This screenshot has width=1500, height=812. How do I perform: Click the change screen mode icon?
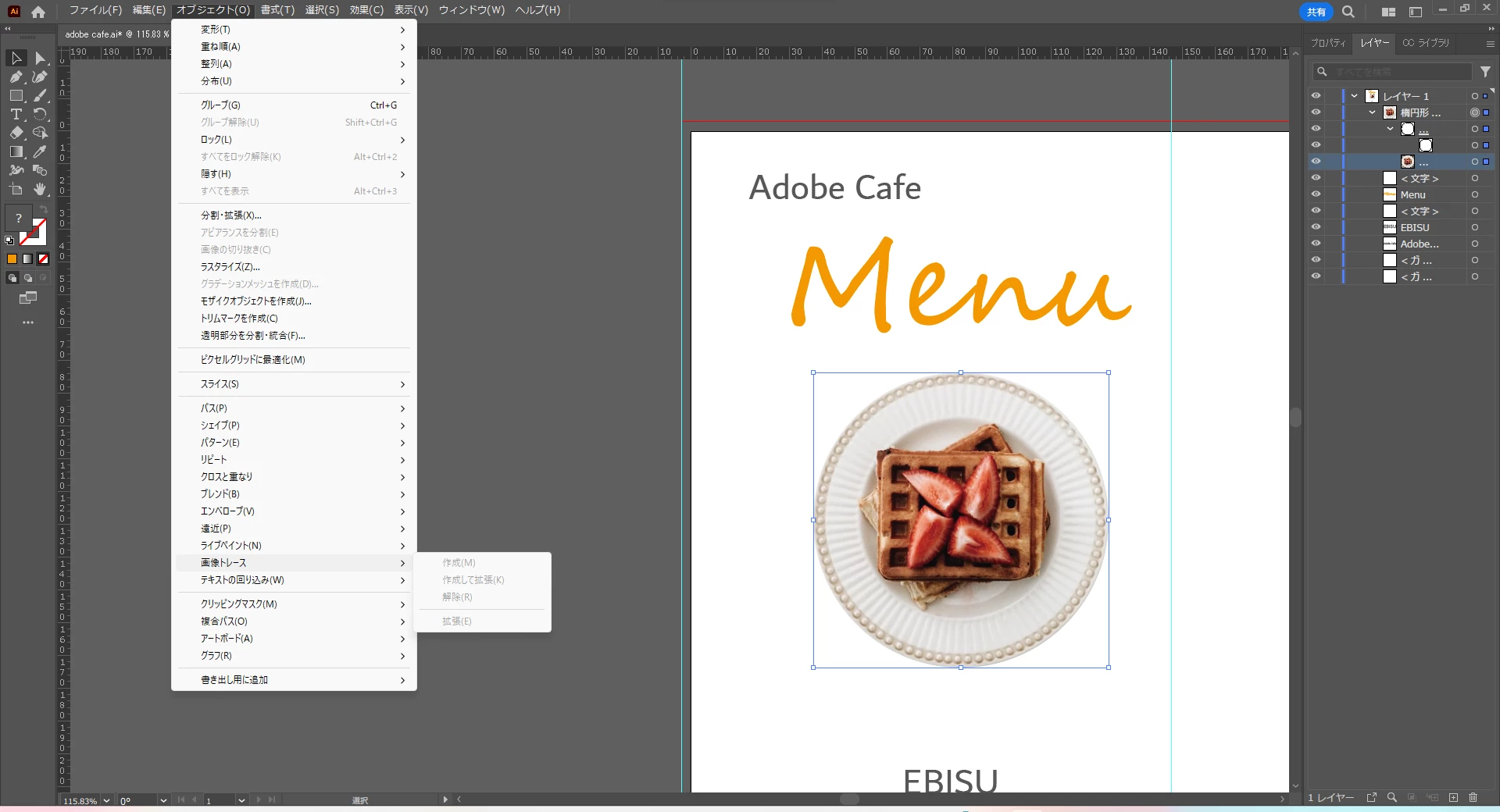click(28, 297)
